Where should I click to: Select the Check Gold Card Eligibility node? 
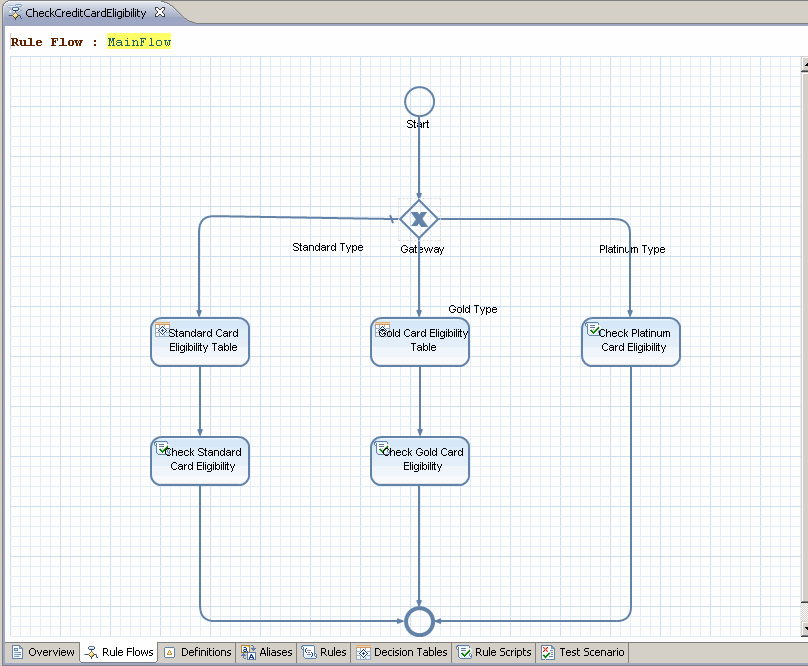tap(420, 461)
